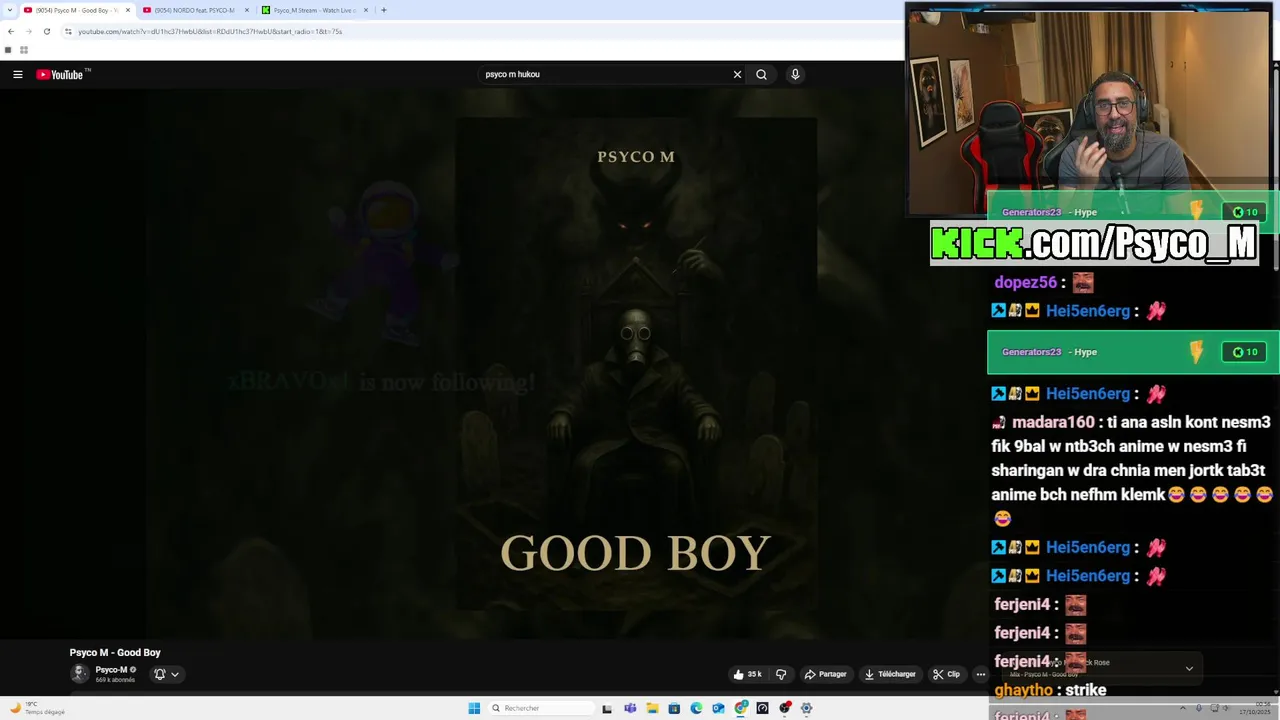This screenshot has width=1280, height=720.
Task: Switch to the NORDO feat. PSYCO-M tab
Action: tap(195, 10)
